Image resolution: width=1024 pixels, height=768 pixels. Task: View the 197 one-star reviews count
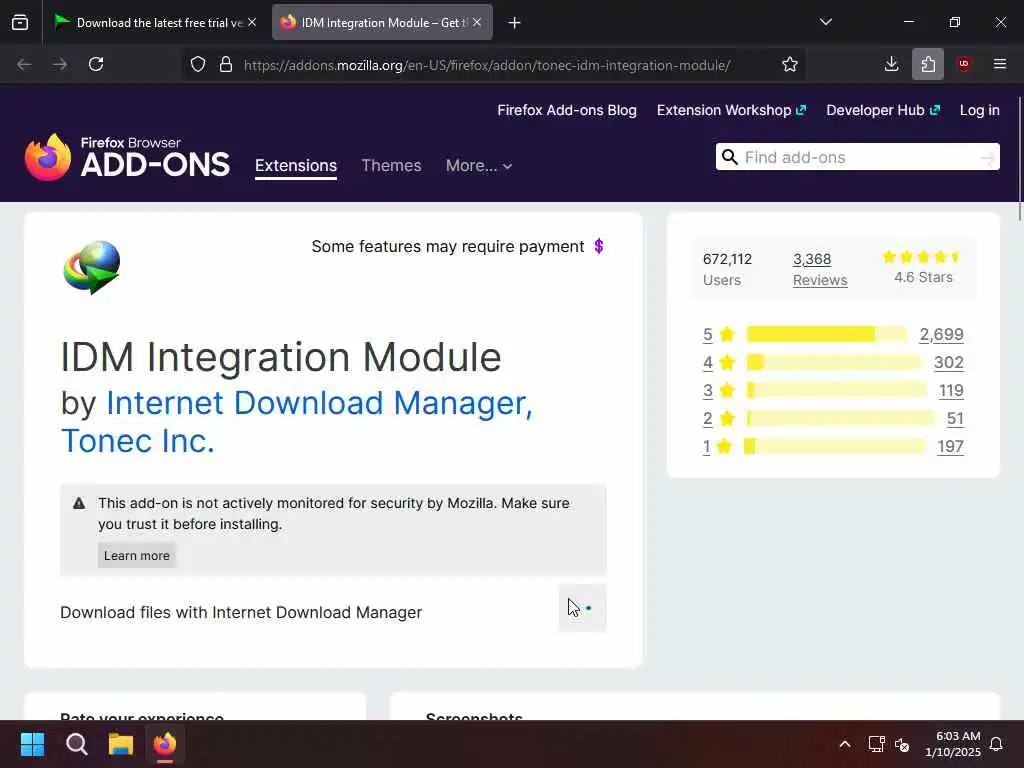coord(950,447)
